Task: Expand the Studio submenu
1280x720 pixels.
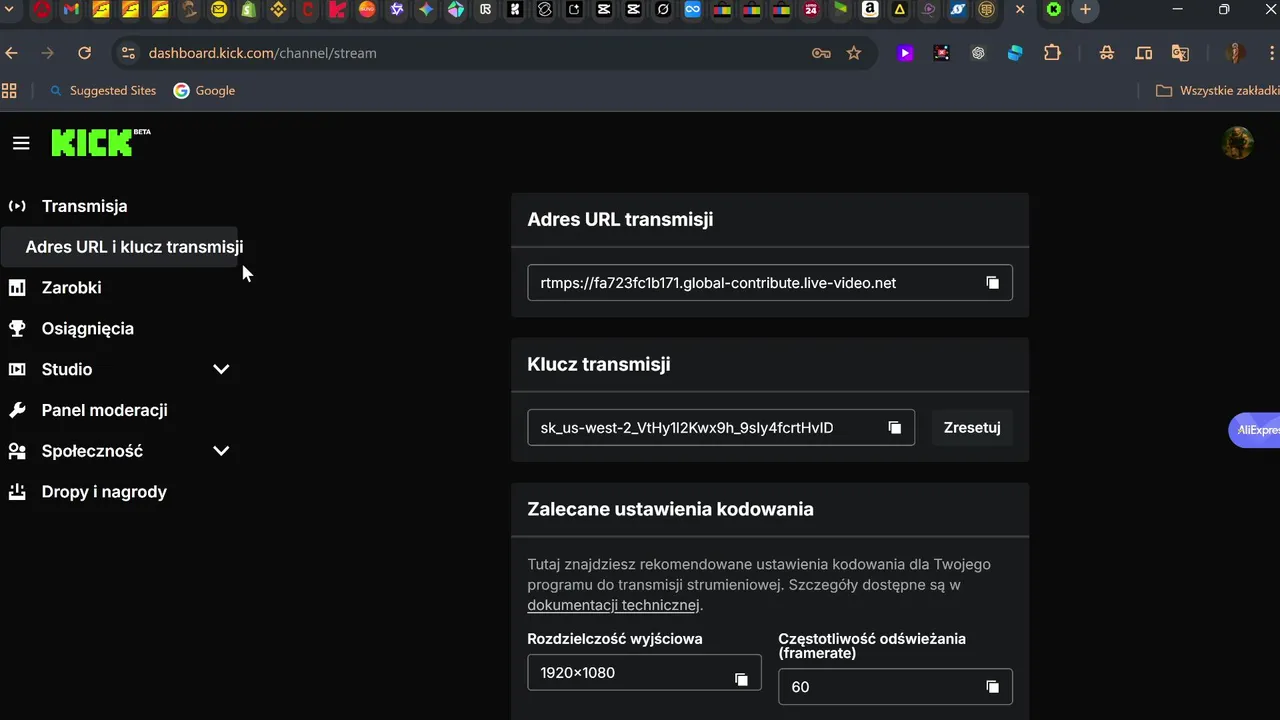Action: [221, 369]
